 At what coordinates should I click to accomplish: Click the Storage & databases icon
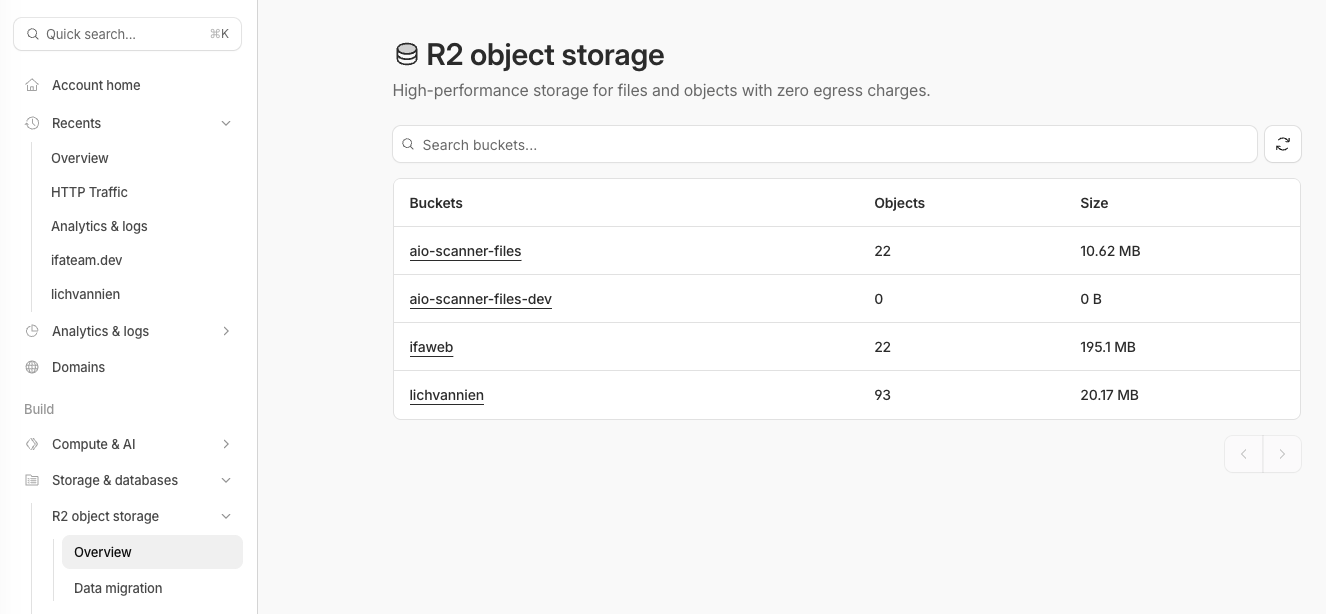[31, 480]
